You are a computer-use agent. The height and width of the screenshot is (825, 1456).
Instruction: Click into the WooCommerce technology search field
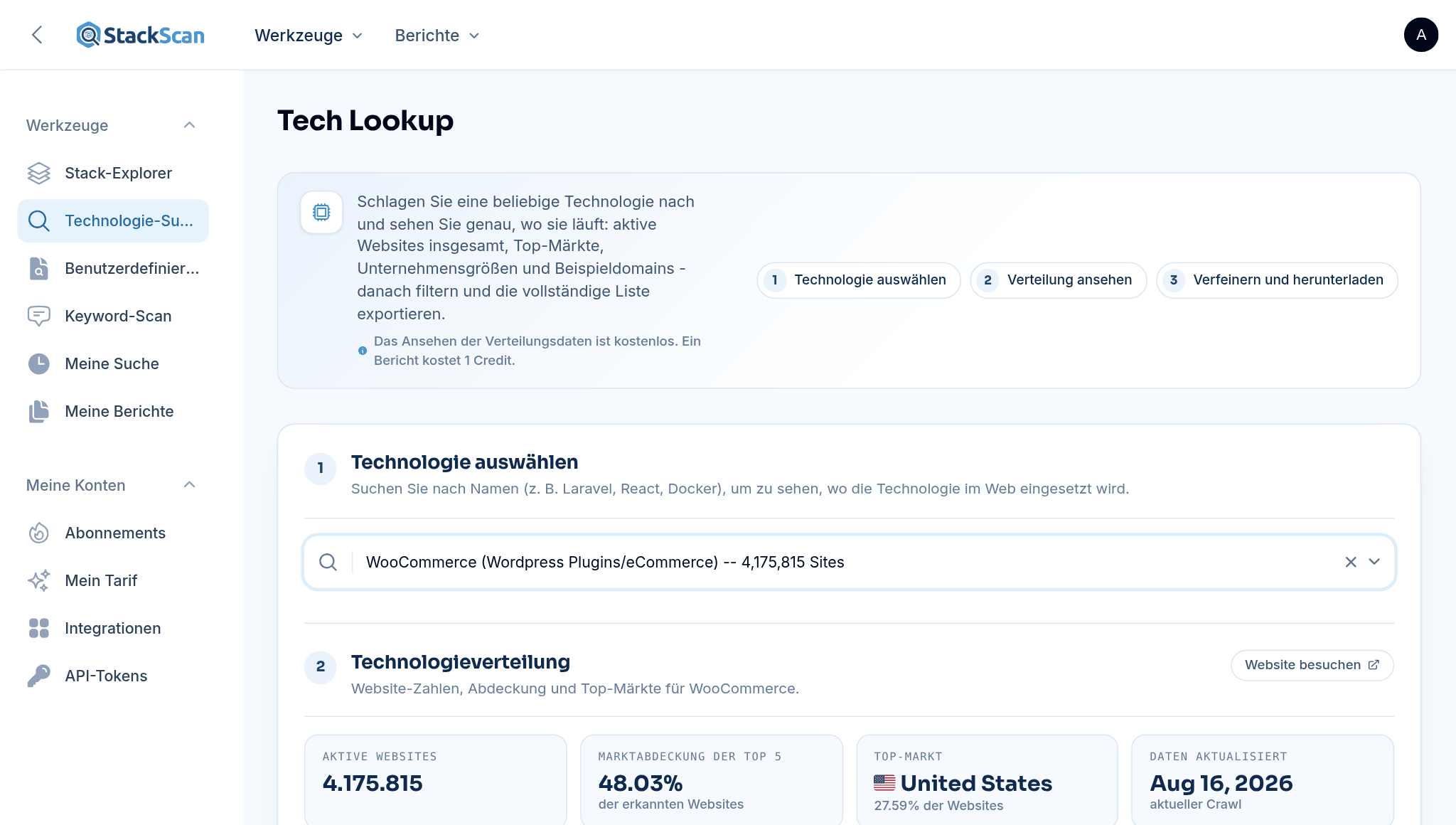pyautogui.click(x=848, y=562)
